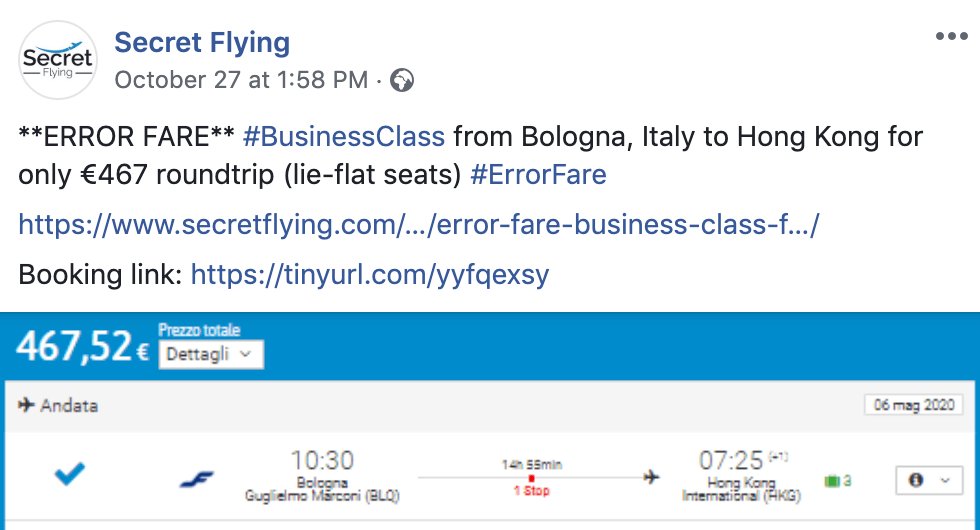Open the secretflying.com article link
Screen dimensions: 980x530
(419, 224)
